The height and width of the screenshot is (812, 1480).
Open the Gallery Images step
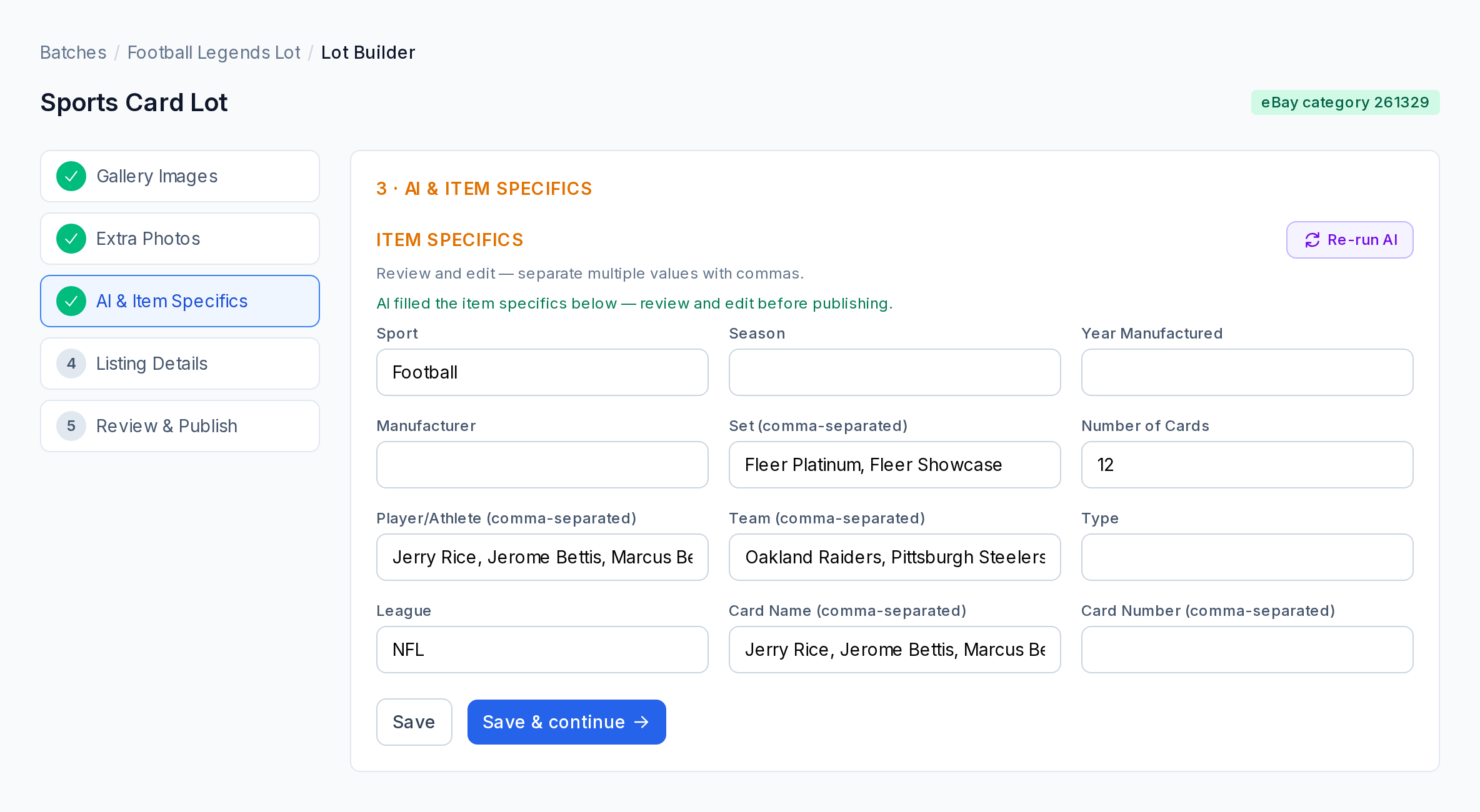180,176
